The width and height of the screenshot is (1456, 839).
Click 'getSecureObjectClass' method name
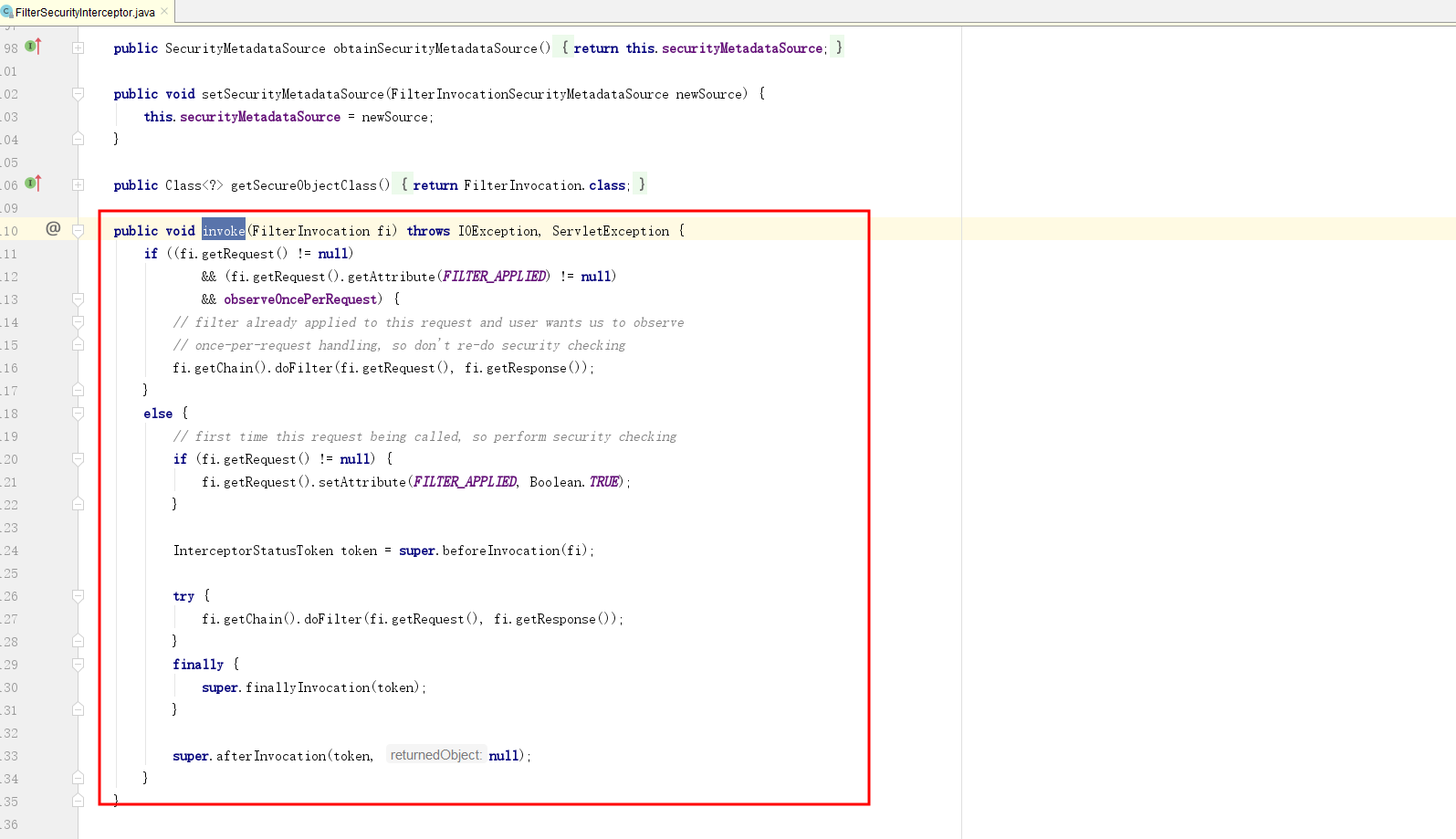point(304,185)
